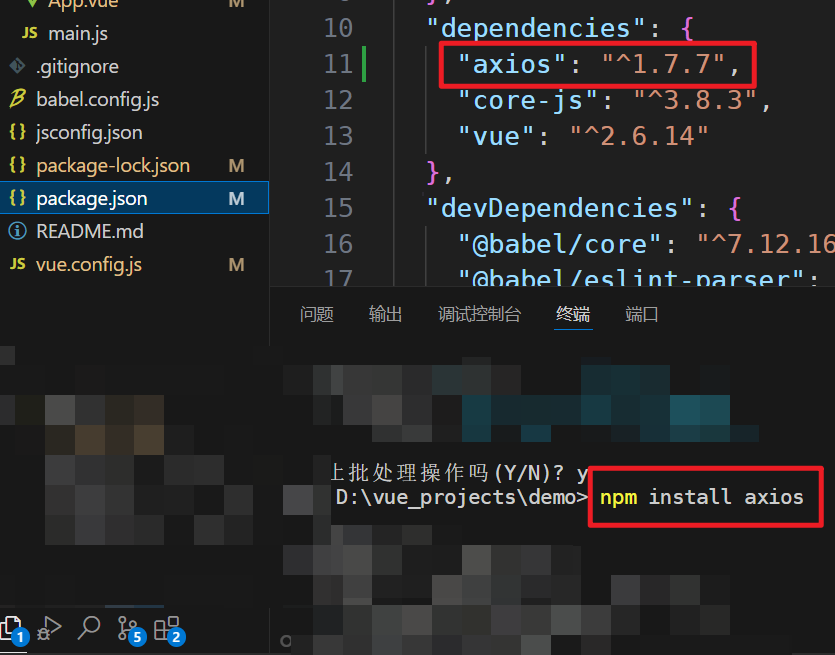Click line number 16 in the gutter

(338, 244)
